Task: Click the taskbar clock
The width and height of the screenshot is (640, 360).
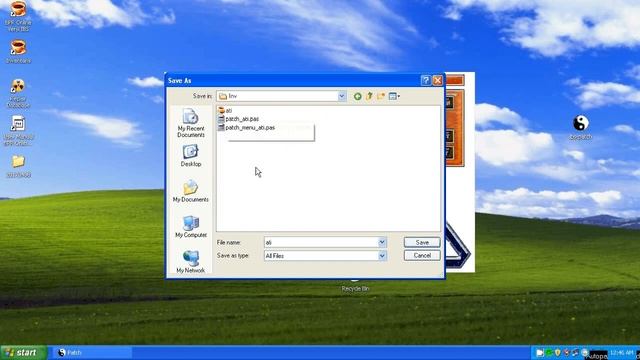Action: (x=622, y=353)
